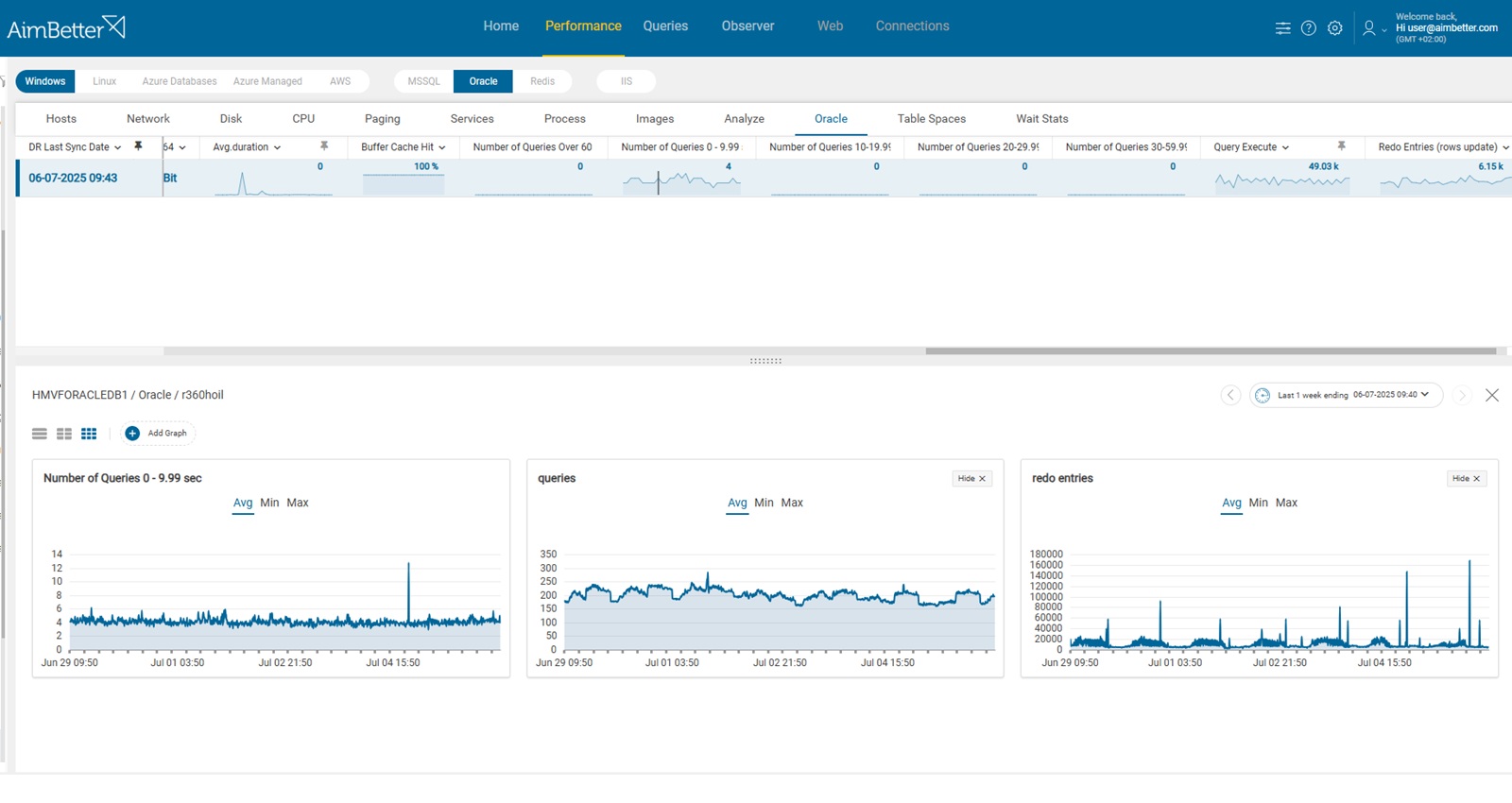1512x803 pixels.
Task: Open the settings gear icon
Action: tap(1335, 28)
